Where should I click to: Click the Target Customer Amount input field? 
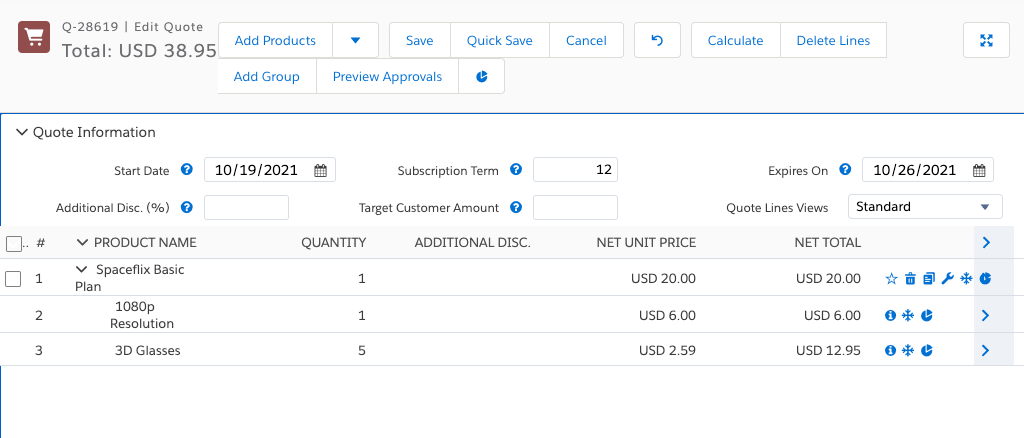click(x=575, y=208)
